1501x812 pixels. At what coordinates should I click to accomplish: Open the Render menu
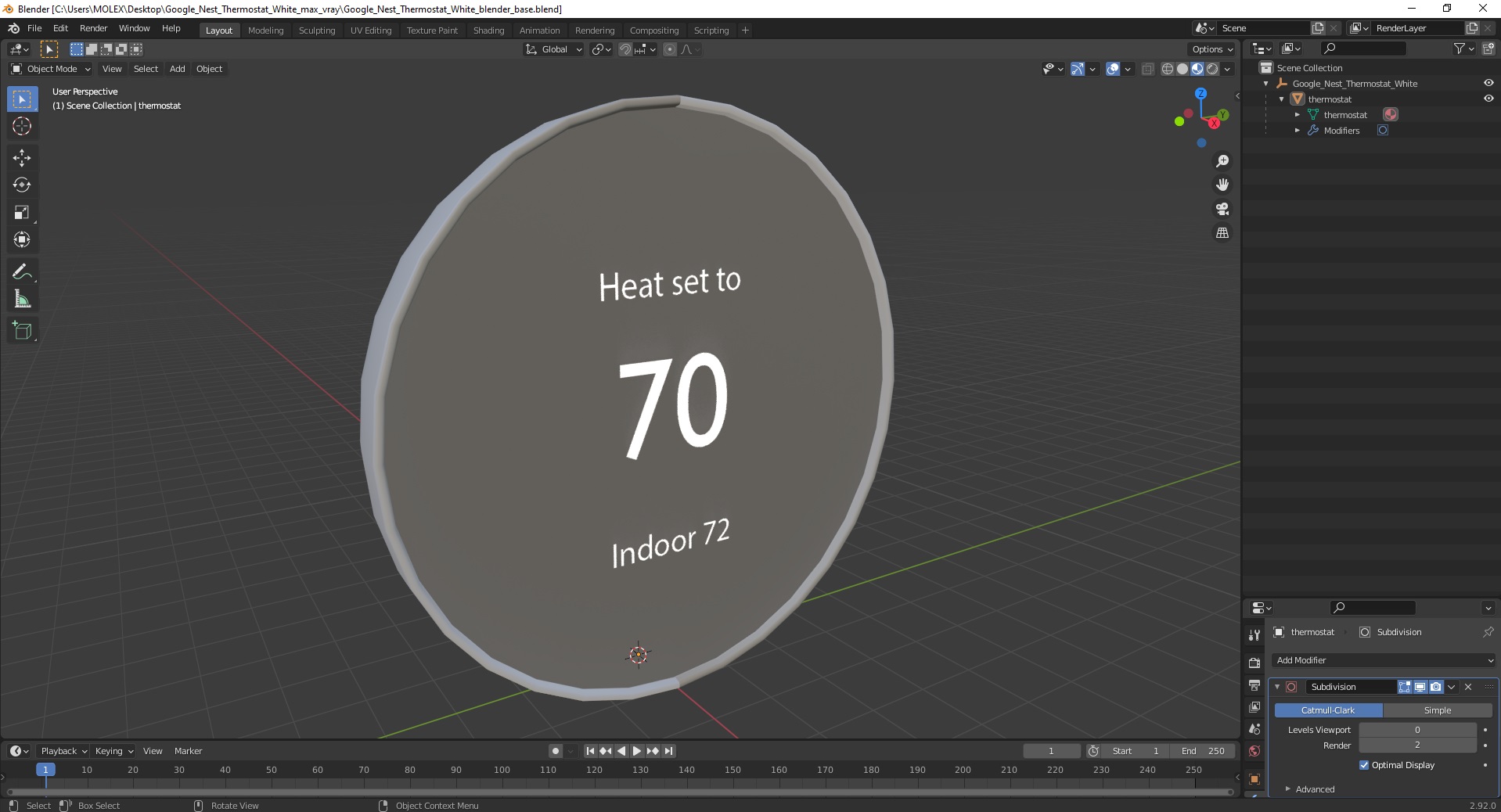(x=93, y=28)
